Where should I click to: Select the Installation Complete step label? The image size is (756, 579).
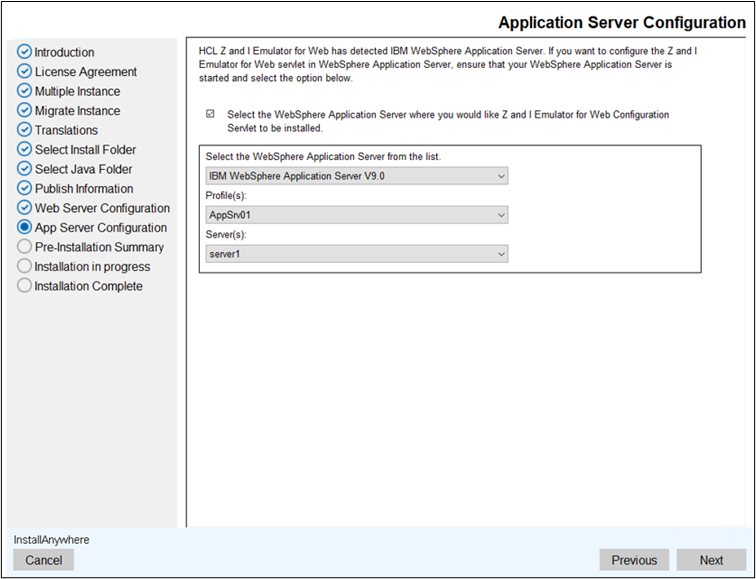click(88, 286)
